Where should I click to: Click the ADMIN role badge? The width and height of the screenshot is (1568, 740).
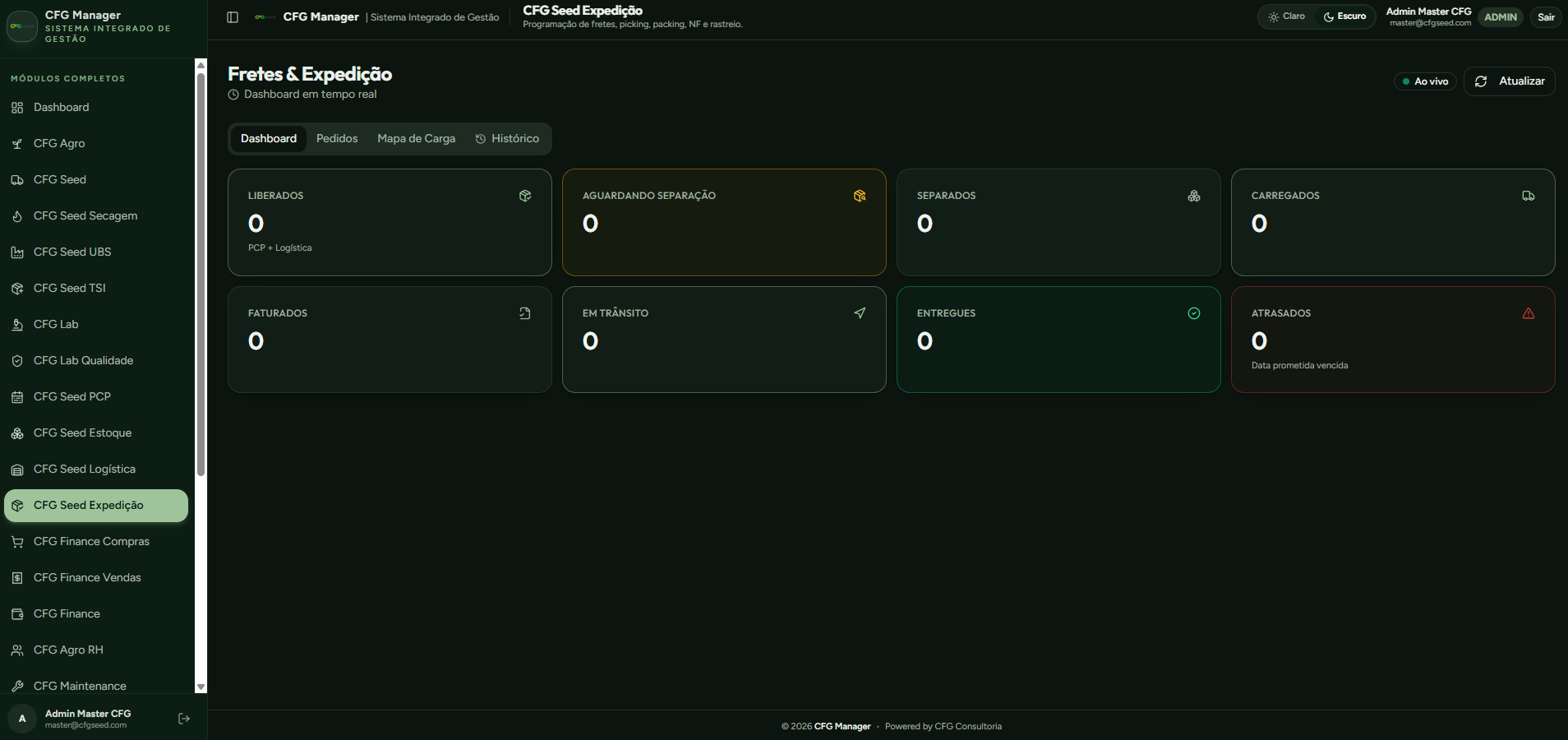point(1501,17)
